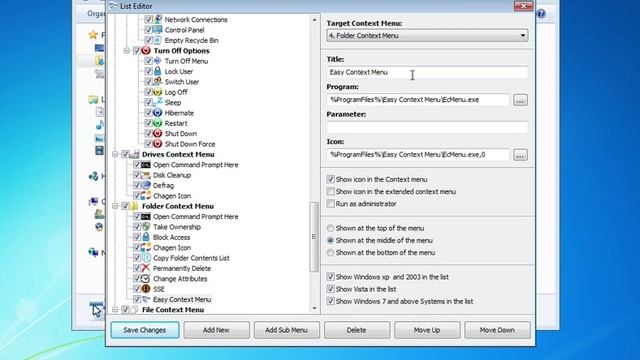Click the Change Attributes icon
Viewport: 640px width, 360px height.
click(146, 278)
